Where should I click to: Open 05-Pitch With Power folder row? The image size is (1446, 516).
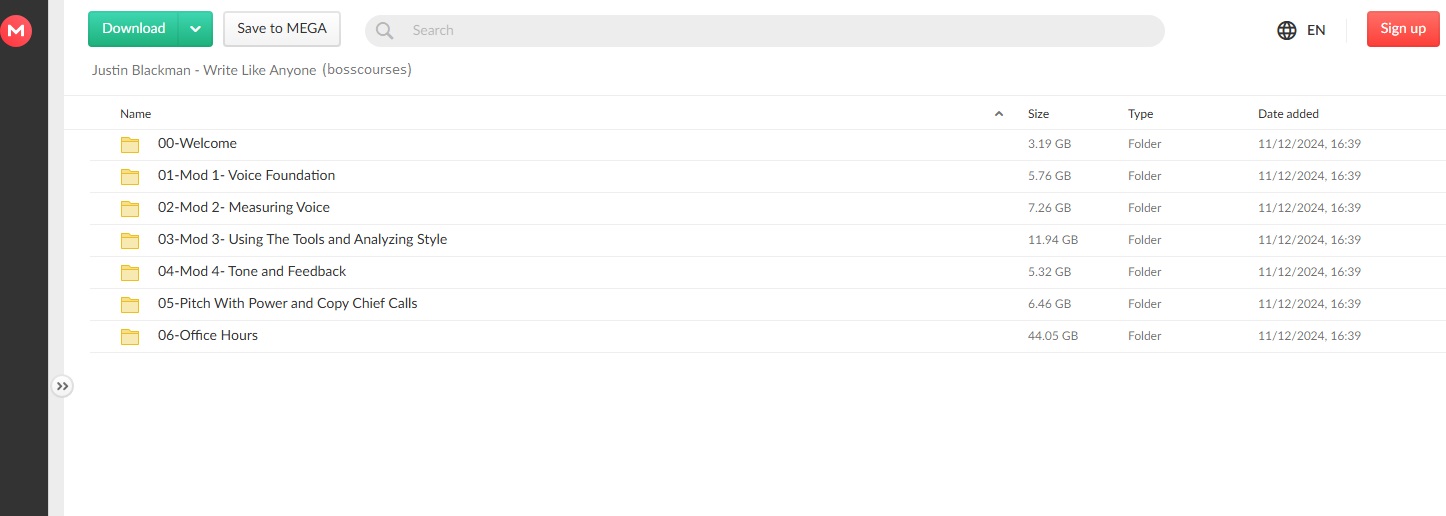click(x=287, y=304)
